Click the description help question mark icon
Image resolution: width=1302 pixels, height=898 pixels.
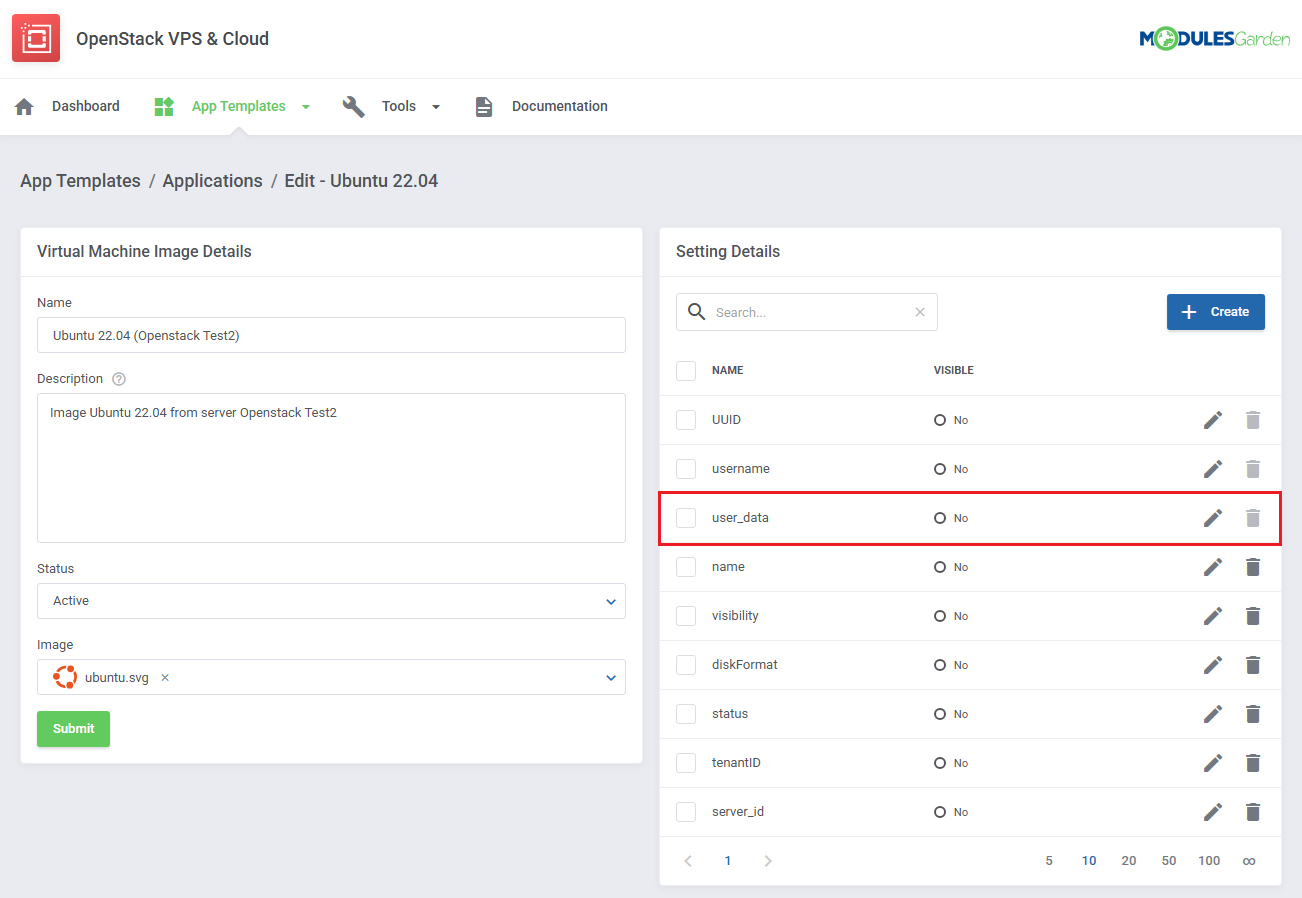click(x=119, y=379)
